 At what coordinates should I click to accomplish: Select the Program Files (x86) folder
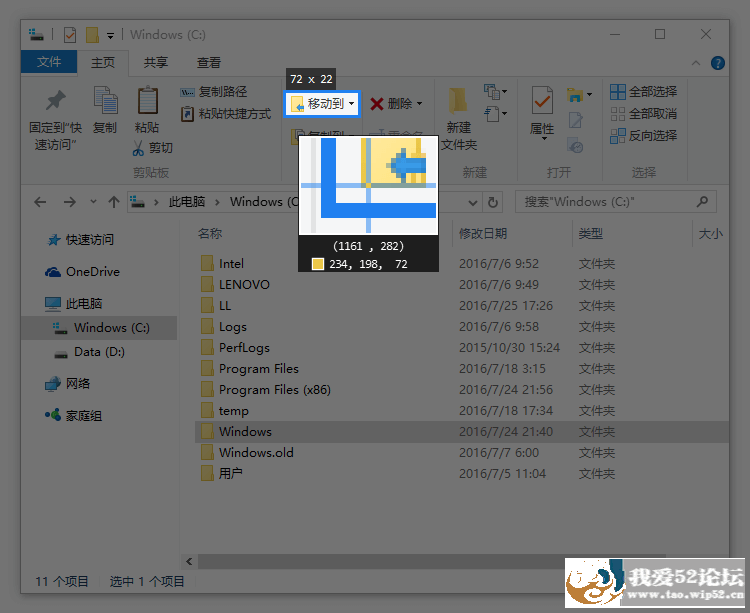click(266, 390)
